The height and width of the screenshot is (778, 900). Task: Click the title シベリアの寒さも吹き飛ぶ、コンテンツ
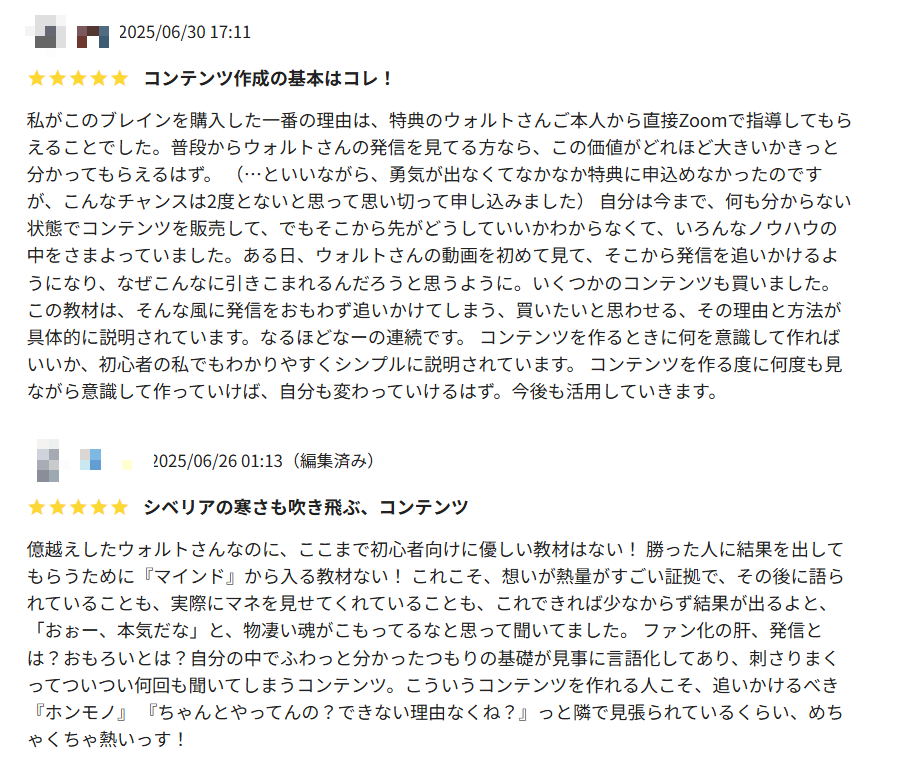point(306,507)
